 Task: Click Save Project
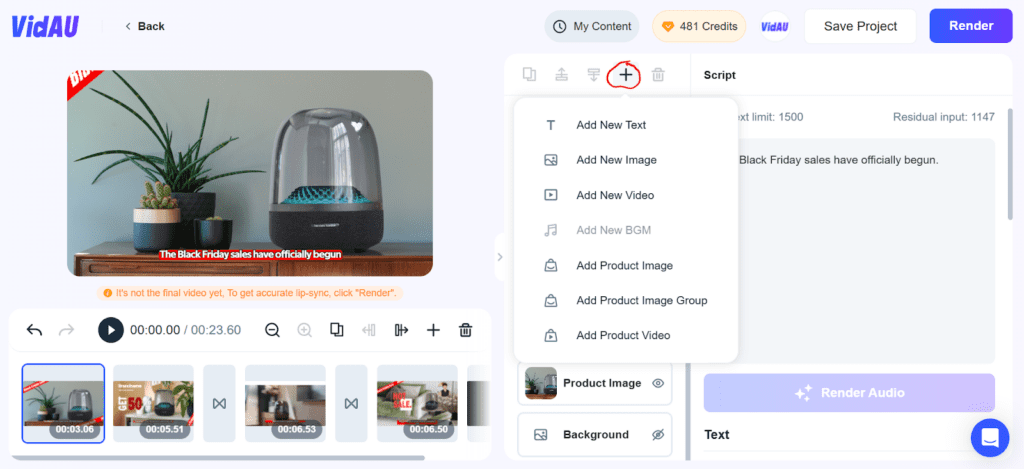(x=860, y=27)
